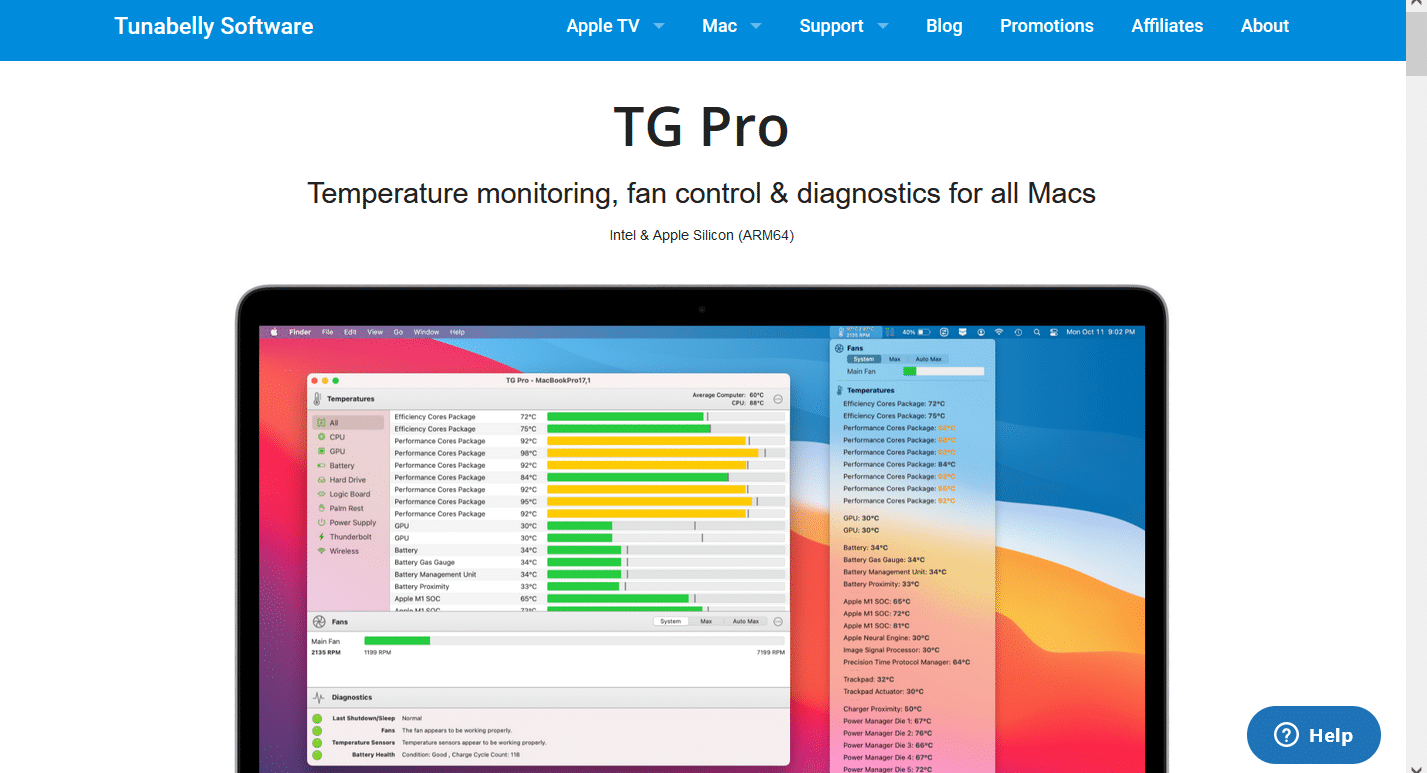Select the Palm Rest sidebar icon
Image resolution: width=1427 pixels, height=773 pixels.
[321, 508]
